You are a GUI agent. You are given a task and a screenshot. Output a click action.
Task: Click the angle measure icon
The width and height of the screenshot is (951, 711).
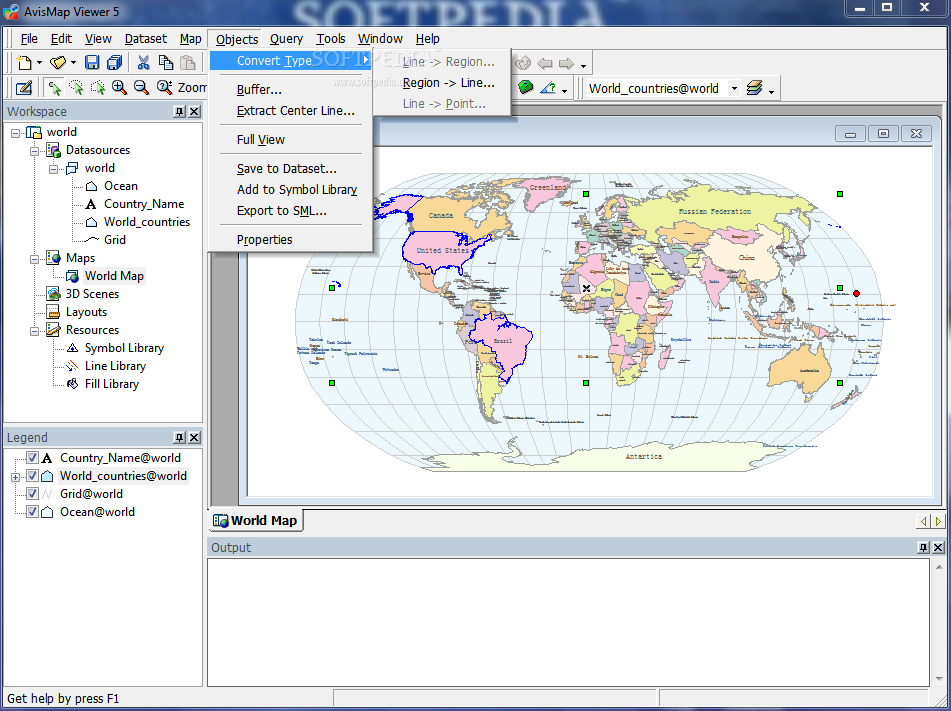(548, 88)
